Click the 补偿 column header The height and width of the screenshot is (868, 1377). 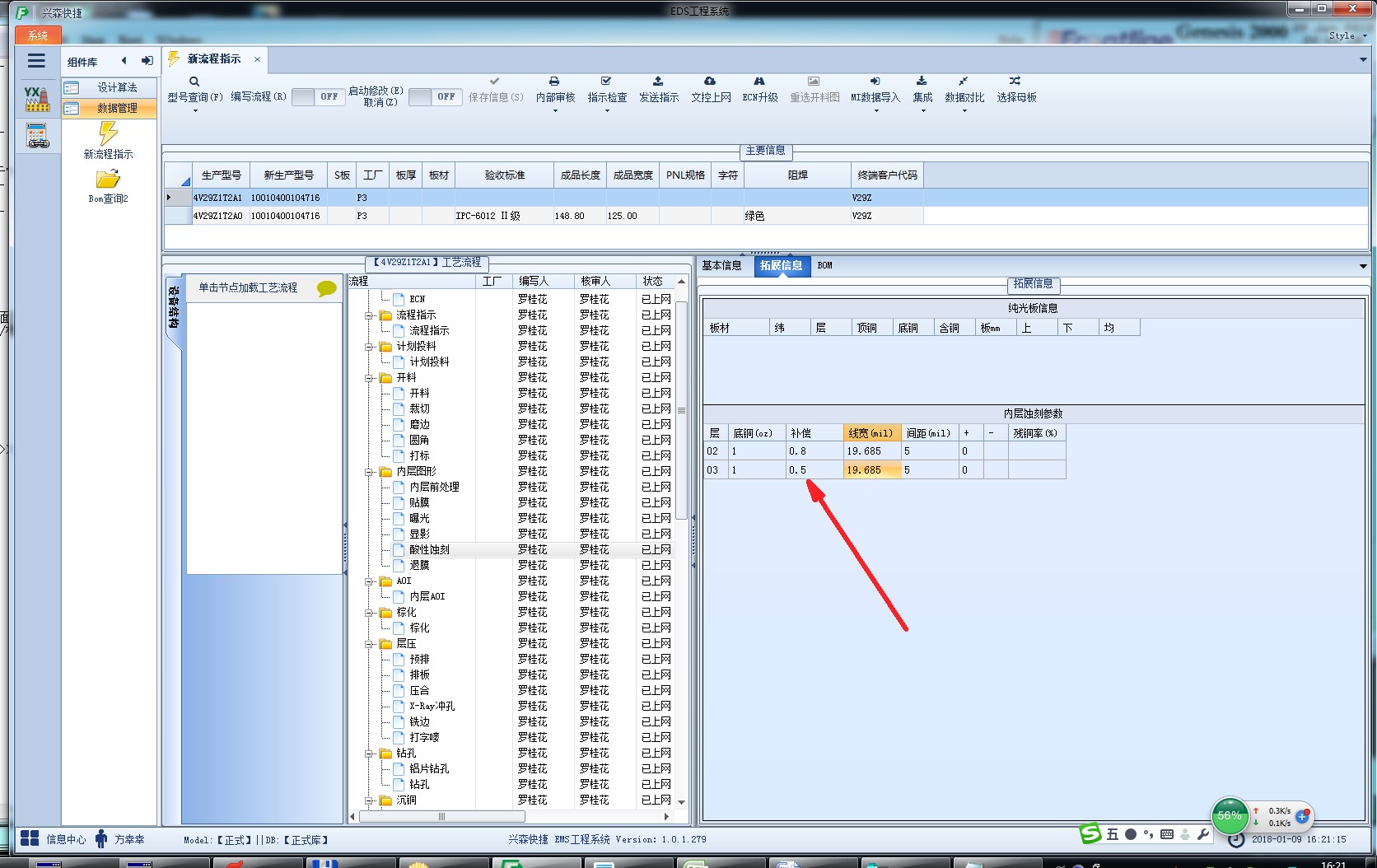[x=814, y=432]
